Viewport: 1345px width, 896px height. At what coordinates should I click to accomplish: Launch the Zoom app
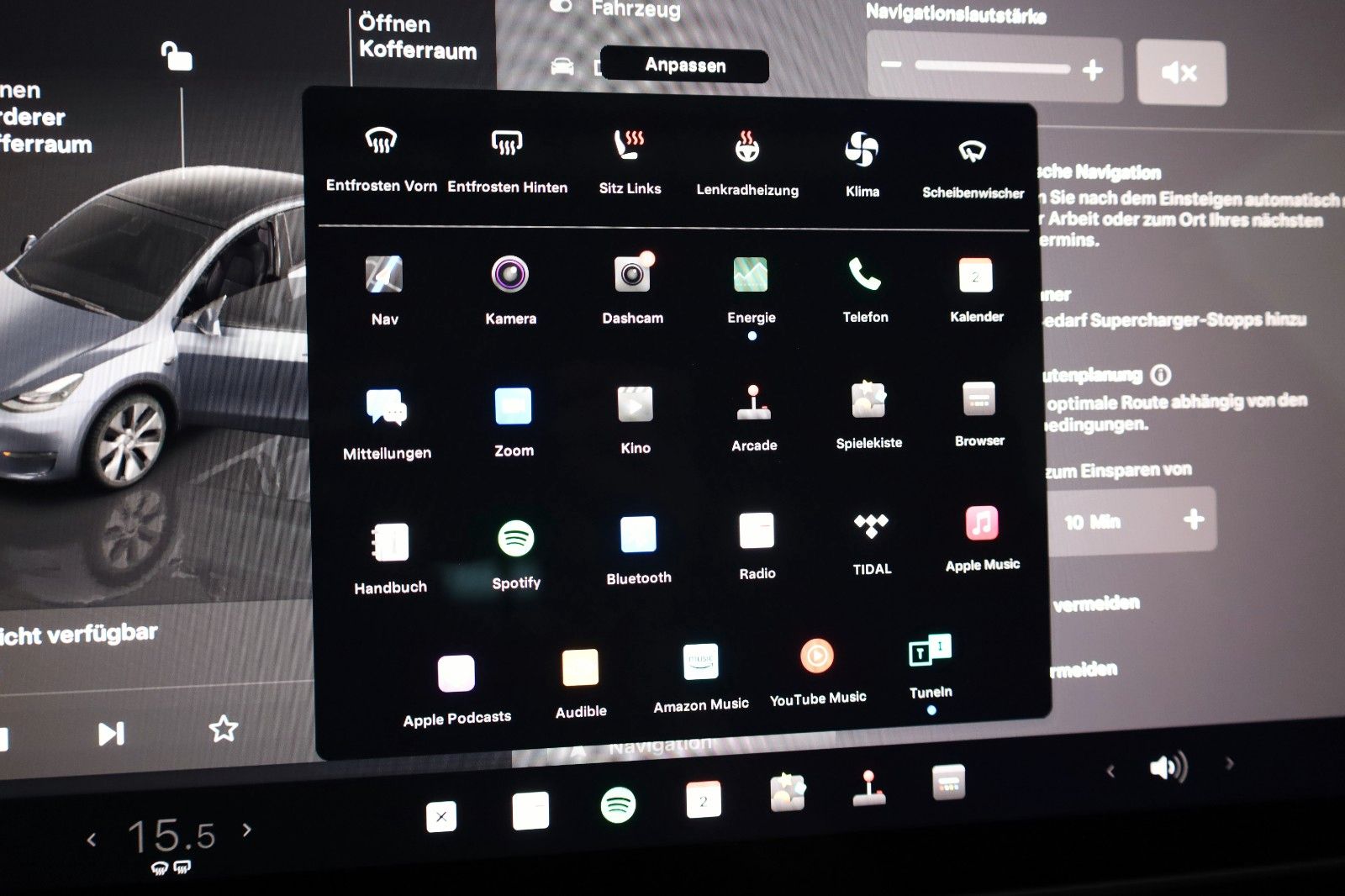513,406
